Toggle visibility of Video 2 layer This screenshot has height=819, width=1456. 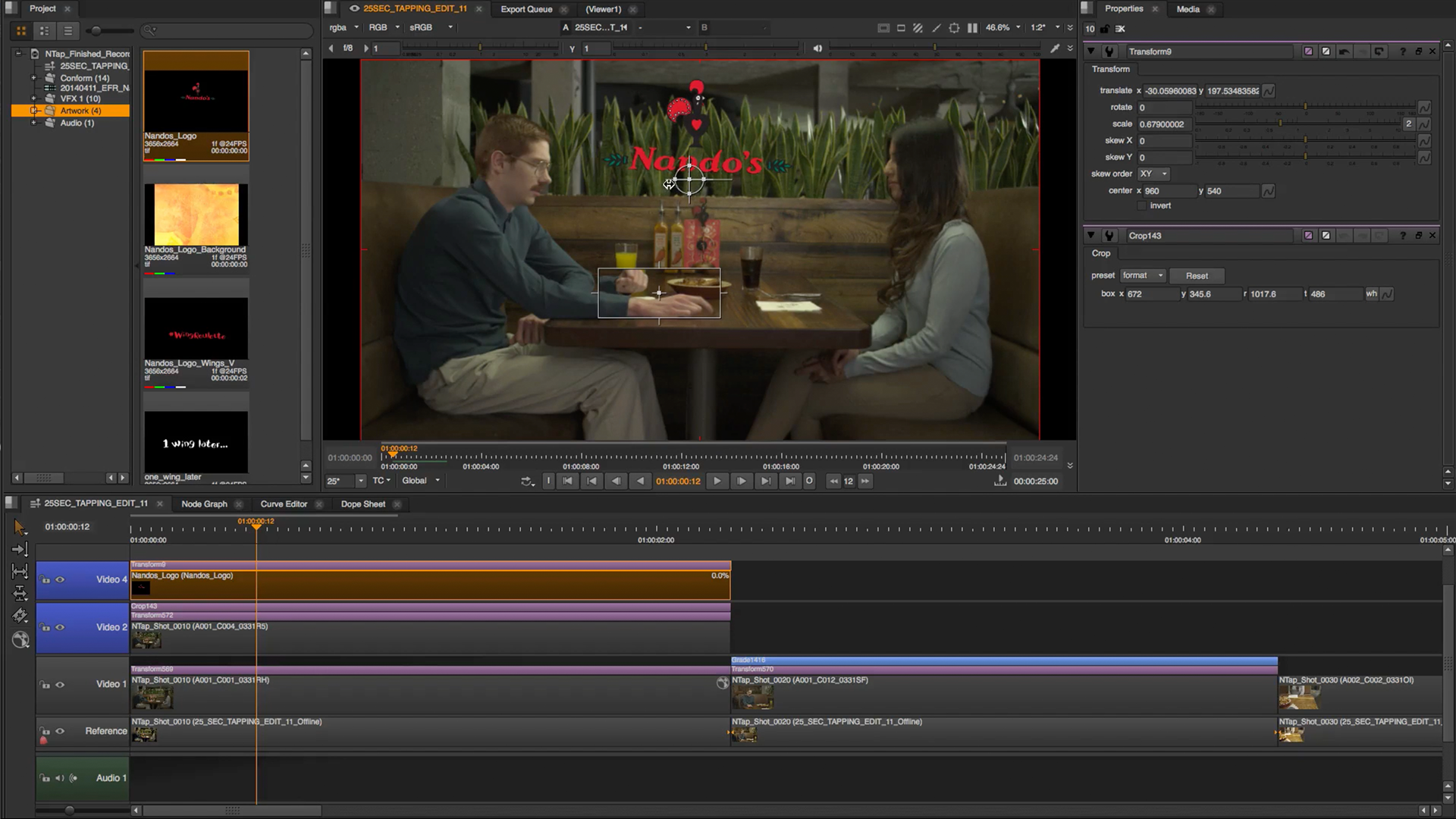point(59,626)
